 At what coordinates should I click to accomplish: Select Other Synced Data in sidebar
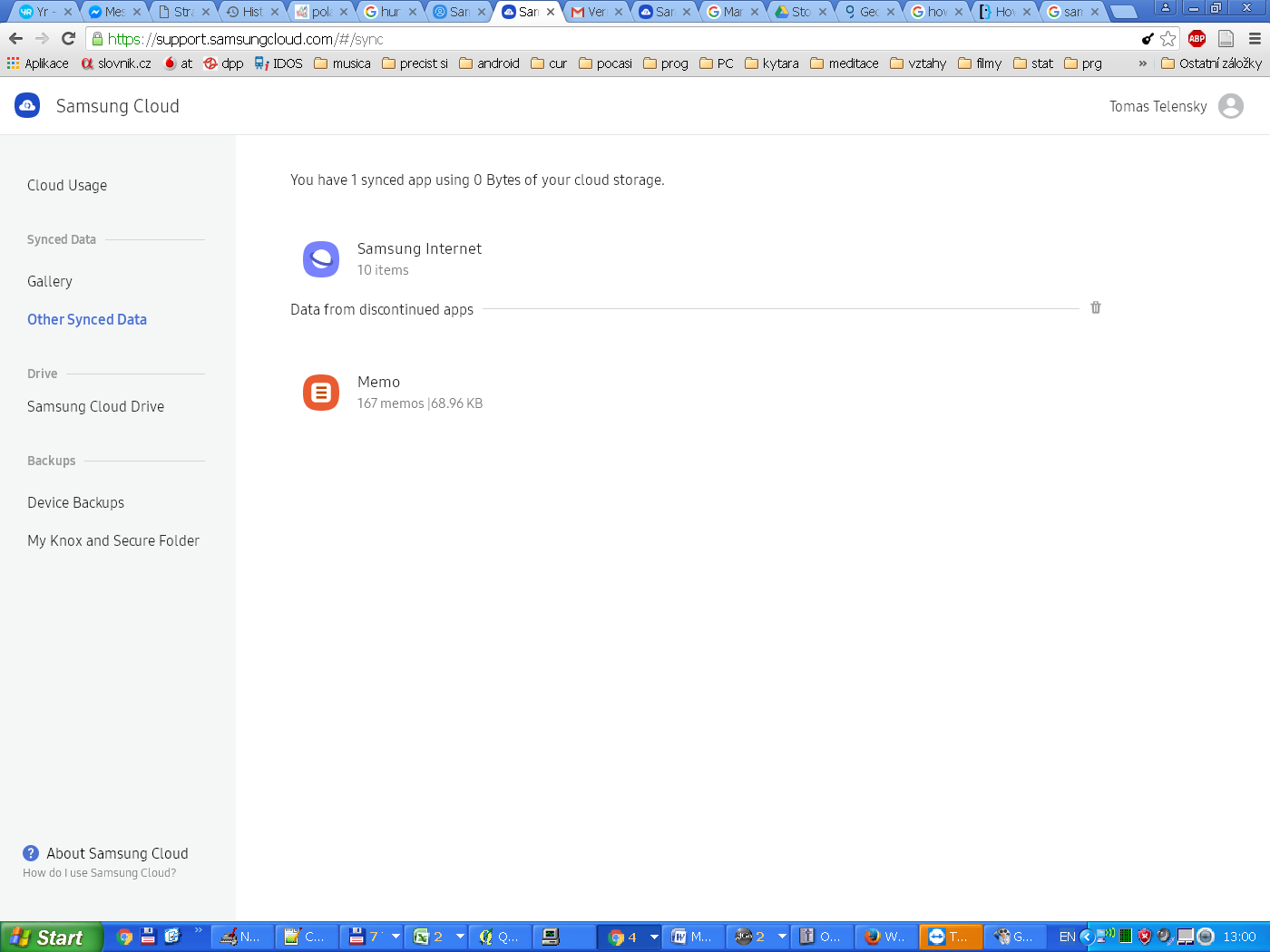[87, 319]
